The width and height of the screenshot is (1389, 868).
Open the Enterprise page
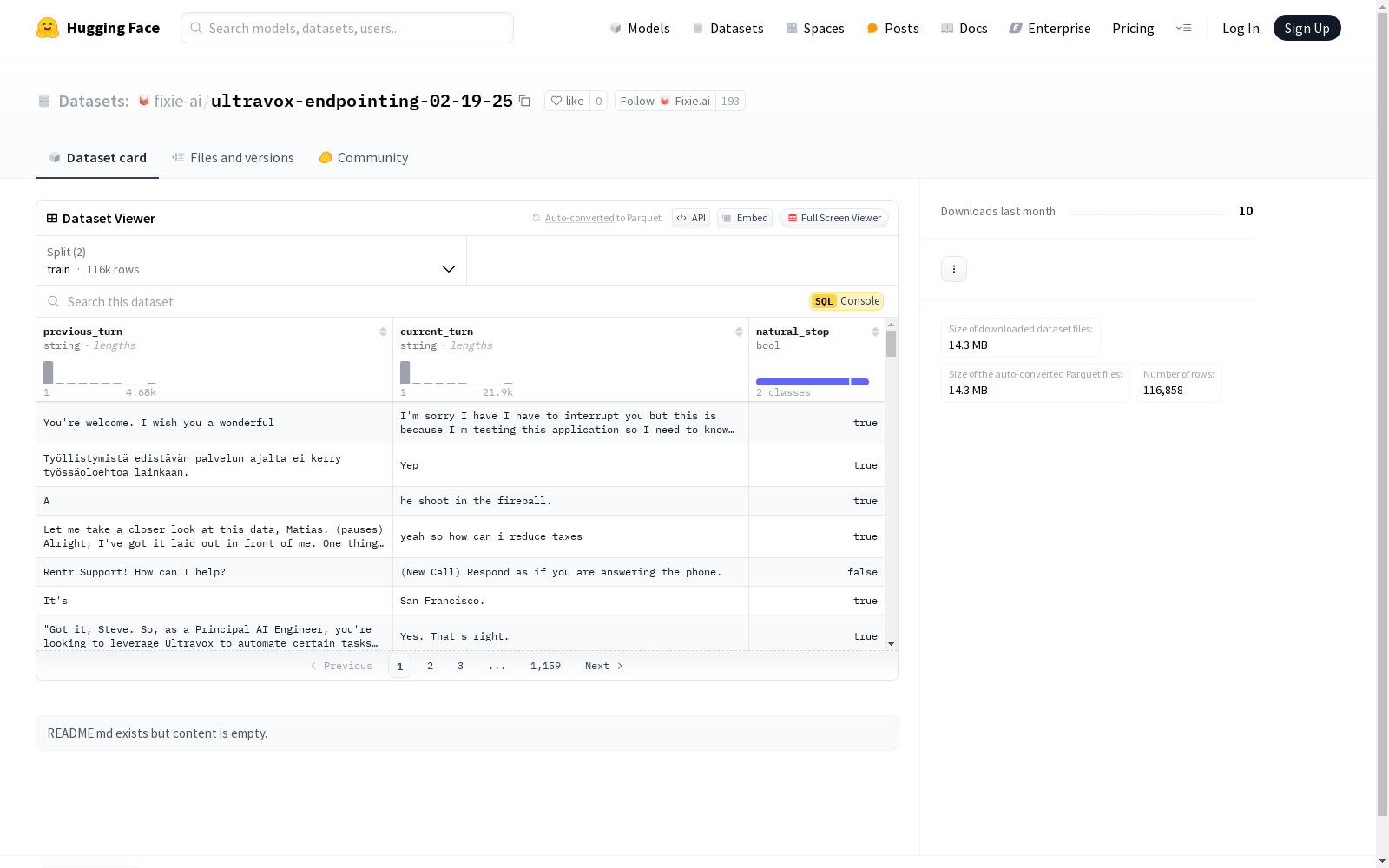click(1050, 28)
